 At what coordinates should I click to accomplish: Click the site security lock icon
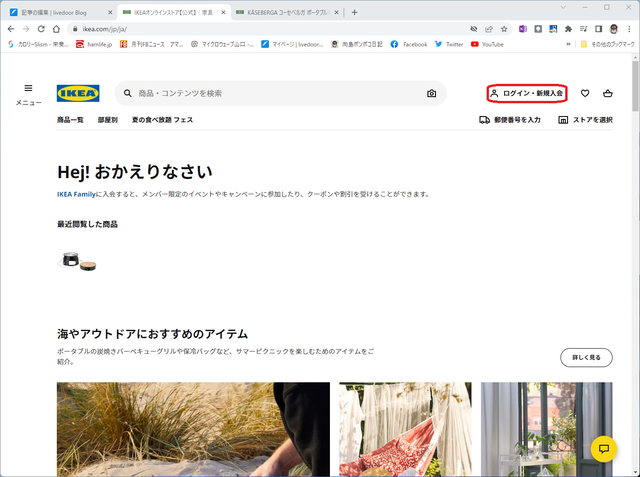[75, 29]
